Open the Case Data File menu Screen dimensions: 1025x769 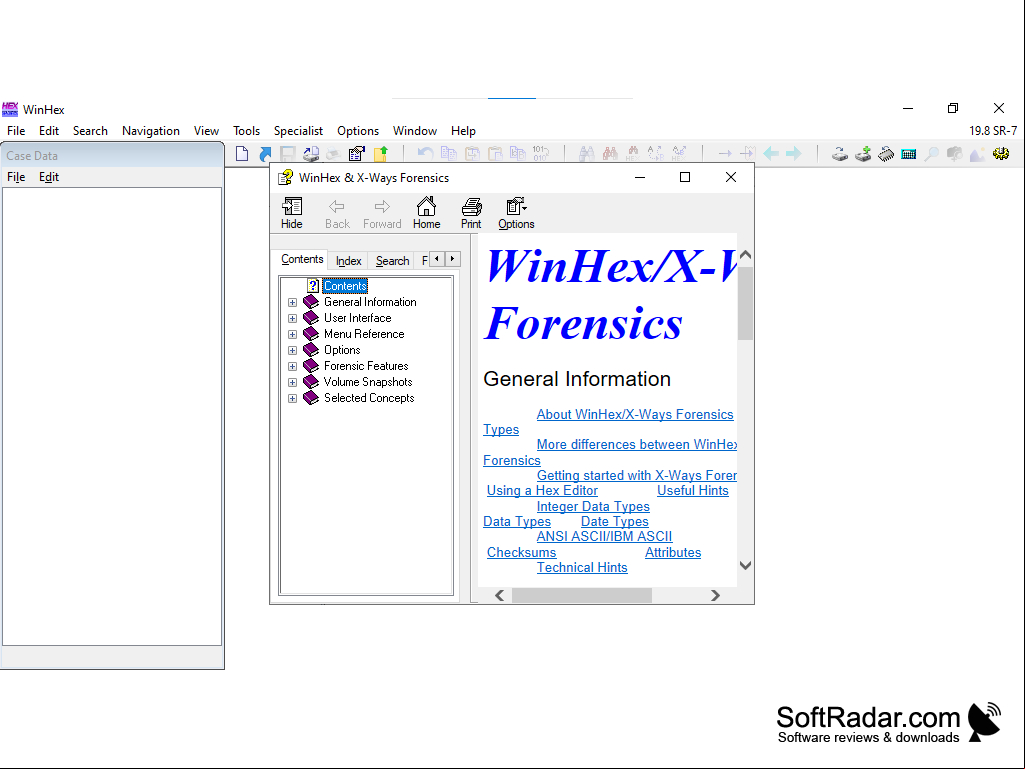click(x=16, y=177)
